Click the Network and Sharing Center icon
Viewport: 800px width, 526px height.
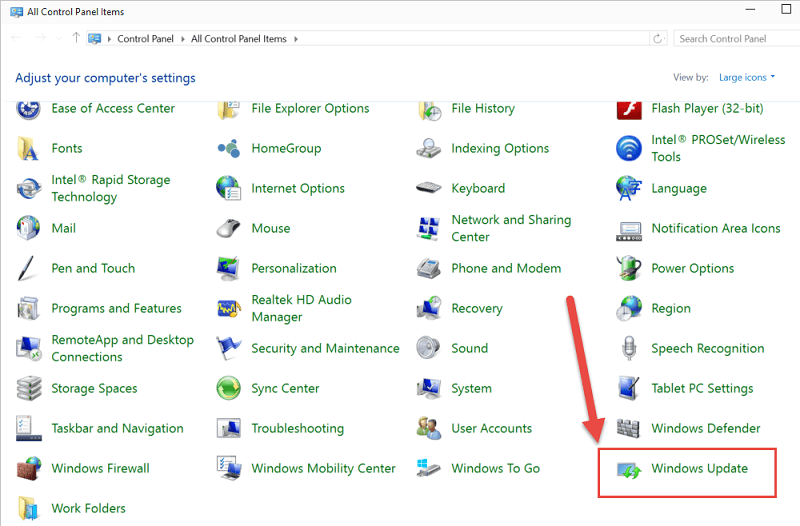[429, 228]
